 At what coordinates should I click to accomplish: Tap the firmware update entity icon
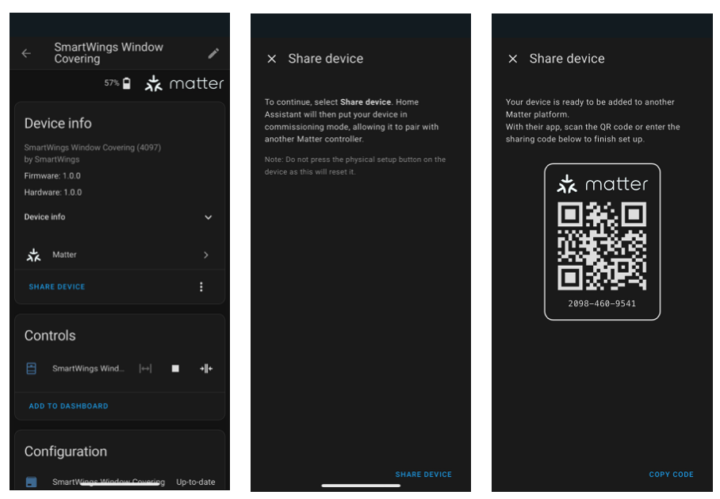point(31,482)
